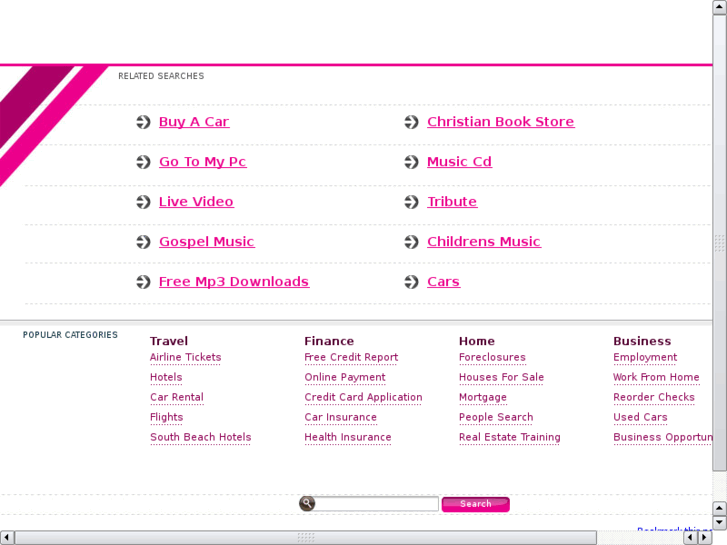Click the horizontal scrollbar left arrow
727x545 pixels.
pyautogui.click(x=7, y=538)
